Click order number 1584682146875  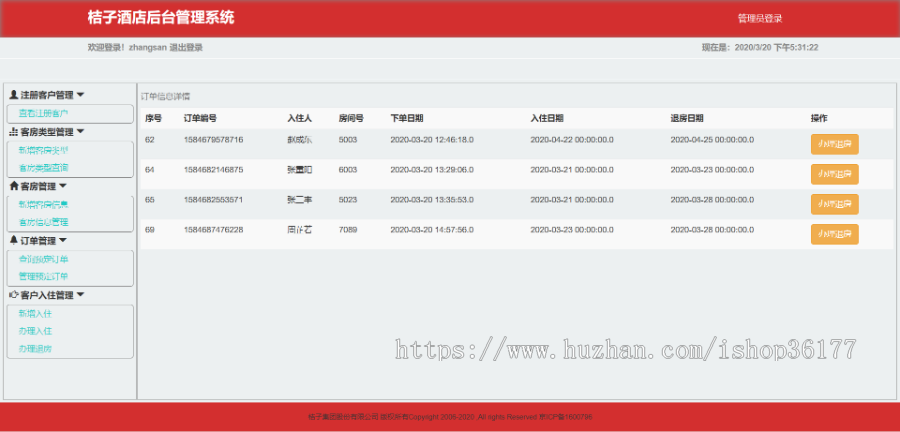(x=213, y=170)
